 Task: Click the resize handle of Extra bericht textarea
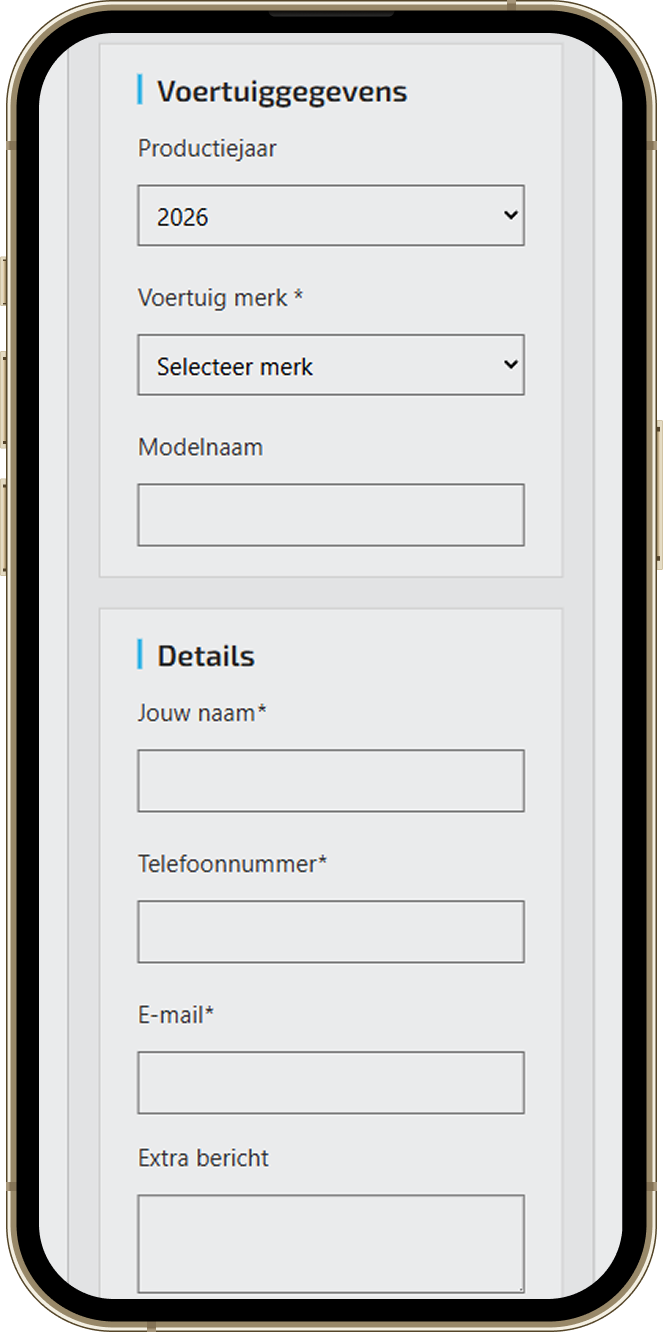518,1287
